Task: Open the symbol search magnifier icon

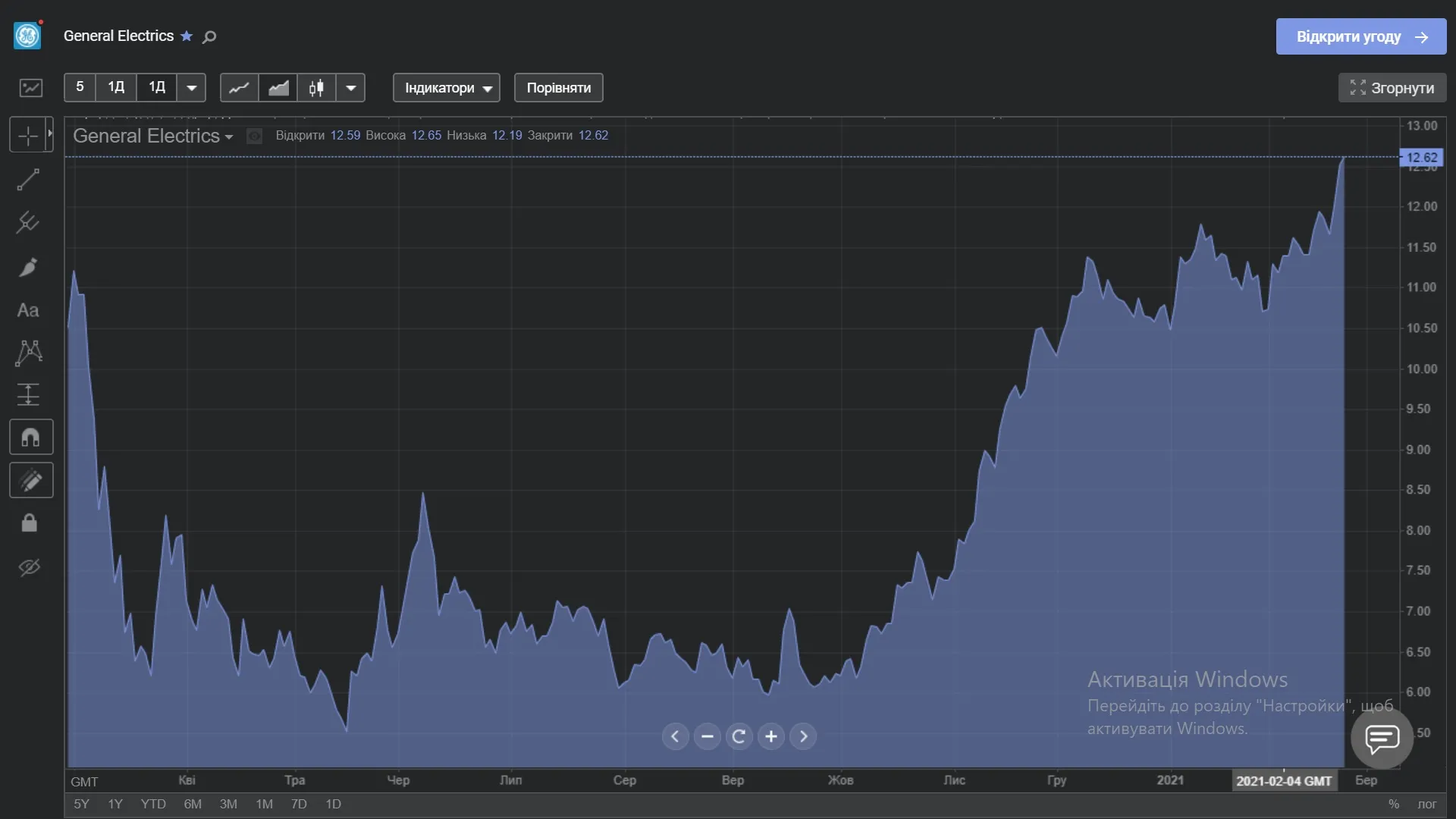Action: [210, 37]
